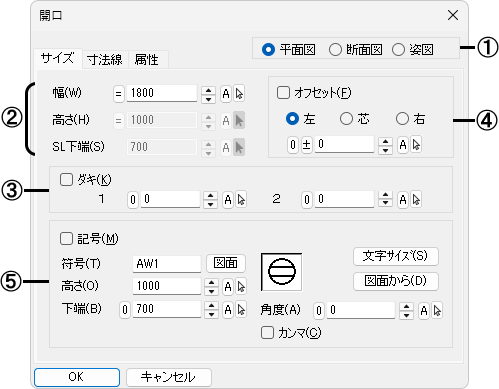Select the 断面図 radio button

tap(335, 50)
